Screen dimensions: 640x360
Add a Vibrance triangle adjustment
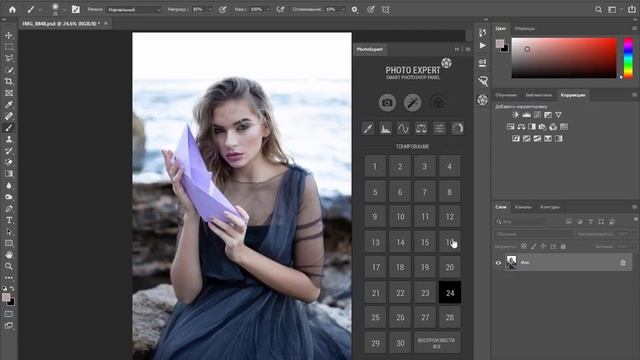(558, 115)
